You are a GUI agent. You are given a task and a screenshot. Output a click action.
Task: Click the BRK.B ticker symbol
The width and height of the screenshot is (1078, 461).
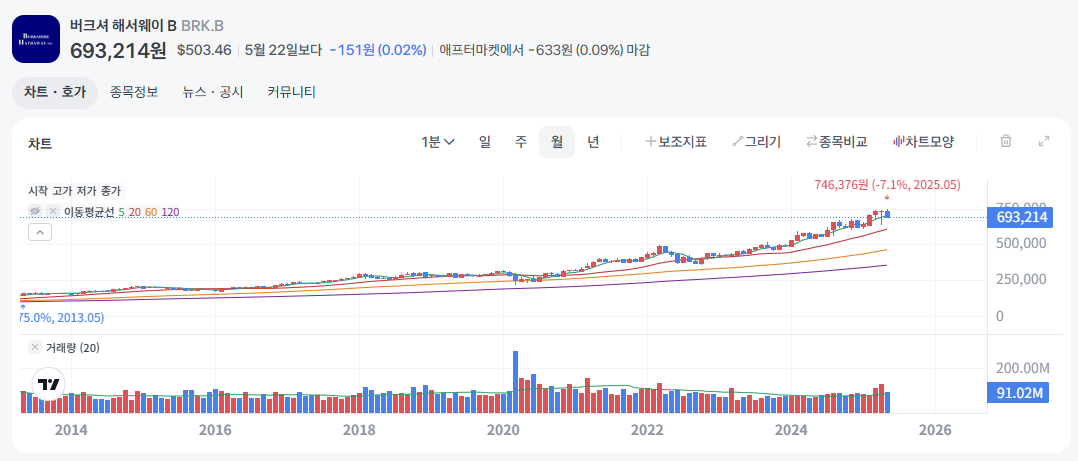[202, 26]
